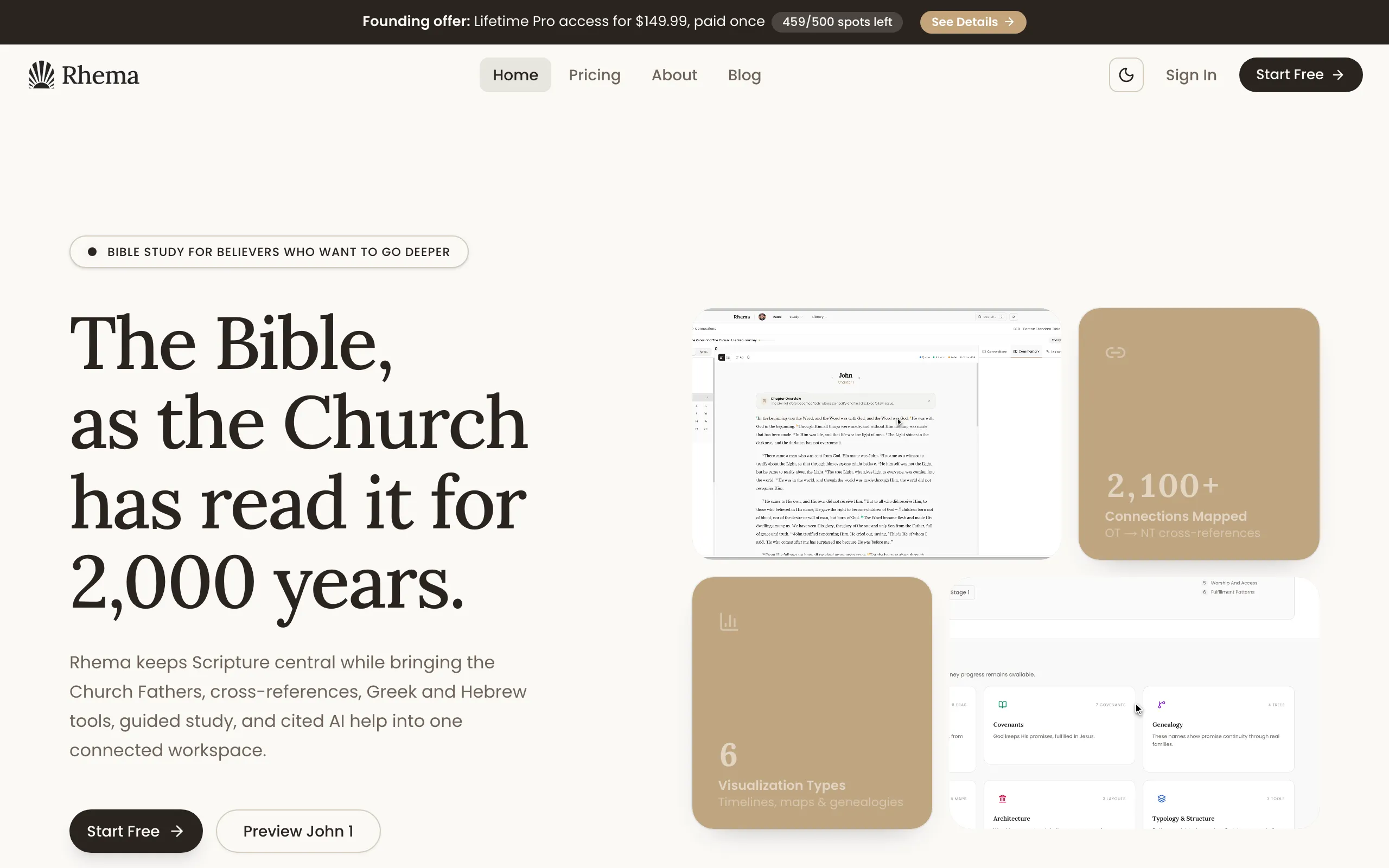Click the bar chart icon on the Visualization Types card
The image size is (1389, 868).
(728, 622)
